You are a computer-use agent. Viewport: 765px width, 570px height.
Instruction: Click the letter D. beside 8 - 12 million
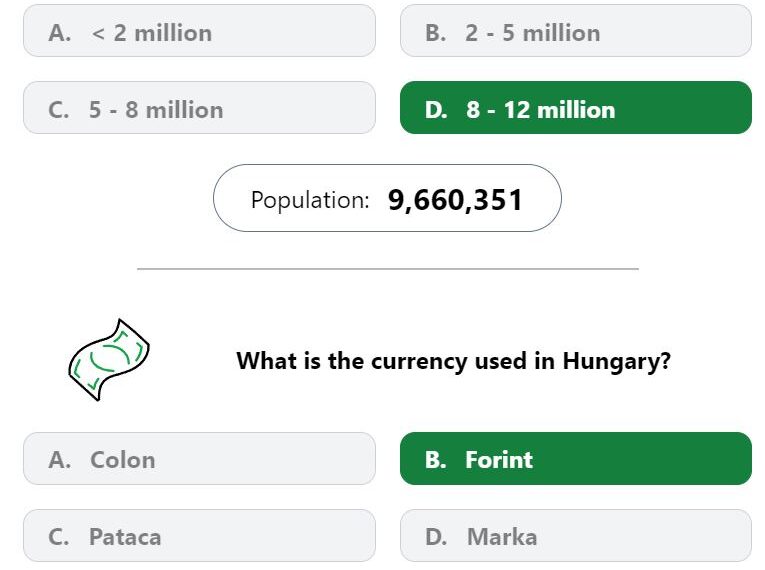pos(436,110)
